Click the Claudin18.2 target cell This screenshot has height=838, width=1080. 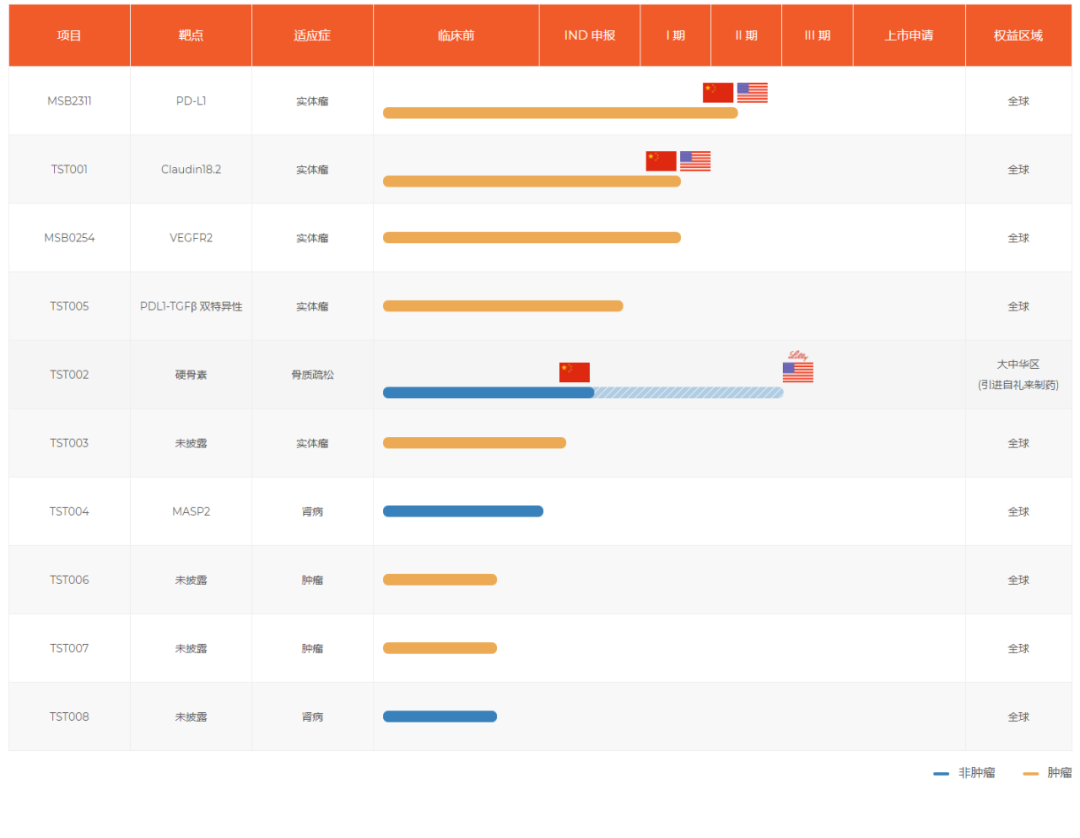click(x=191, y=169)
